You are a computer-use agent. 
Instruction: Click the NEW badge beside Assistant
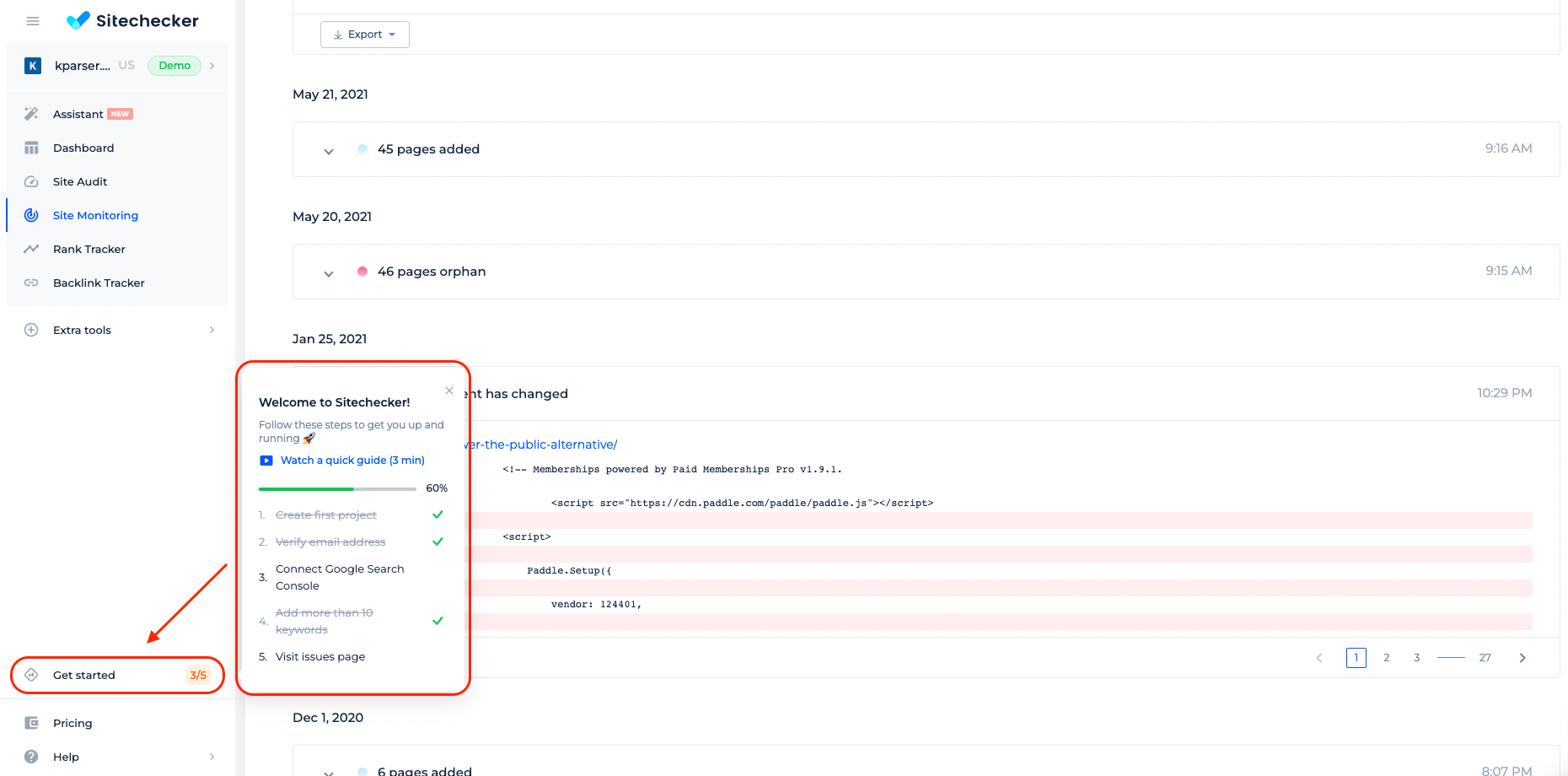click(121, 114)
